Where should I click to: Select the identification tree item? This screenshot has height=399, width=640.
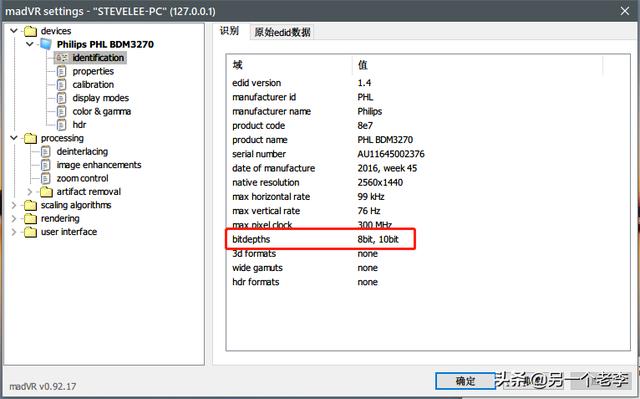98,58
